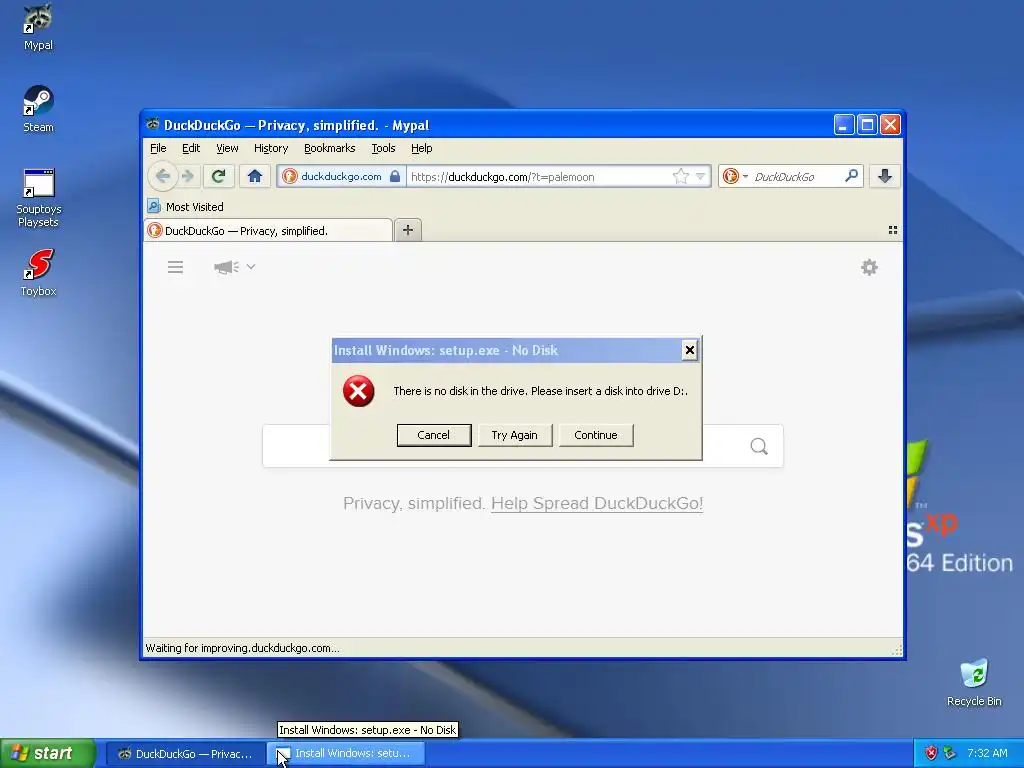Image resolution: width=1024 pixels, height=768 pixels.
Task: Click the bookmark star in address bar
Action: [680, 176]
